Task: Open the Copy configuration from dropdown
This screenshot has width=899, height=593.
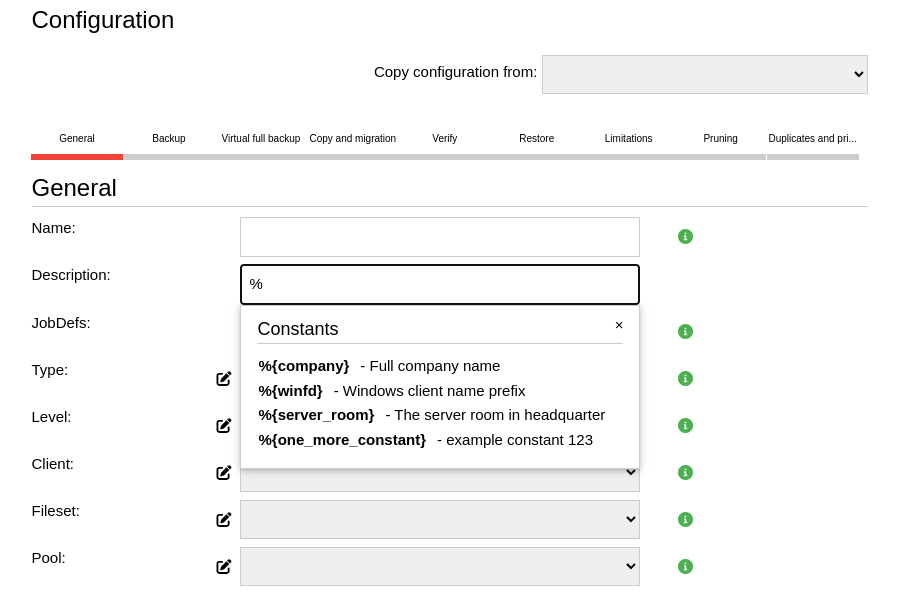Action: [705, 74]
